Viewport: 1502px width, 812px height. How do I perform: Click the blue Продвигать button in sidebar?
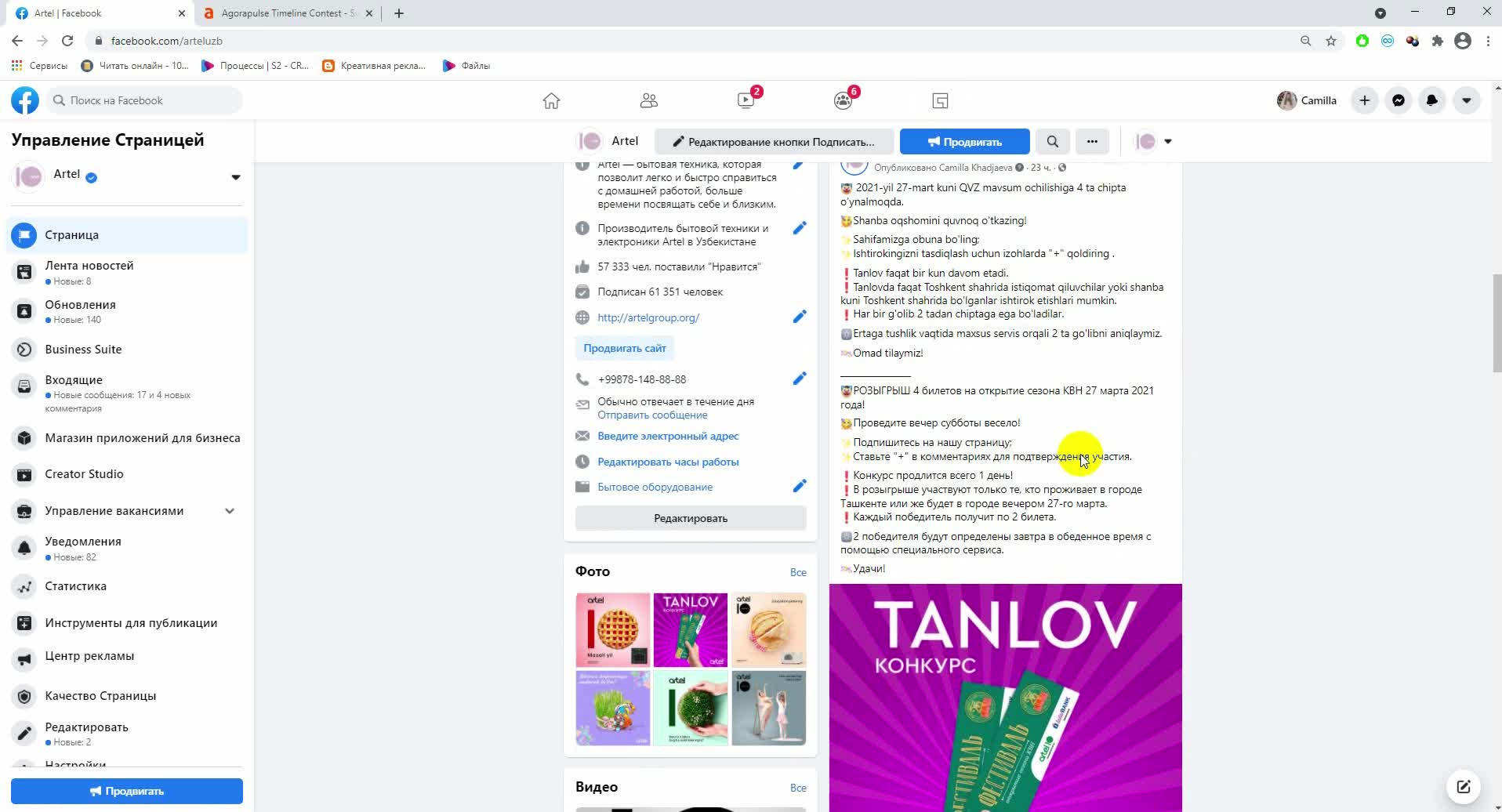click(x=127, y=791)
